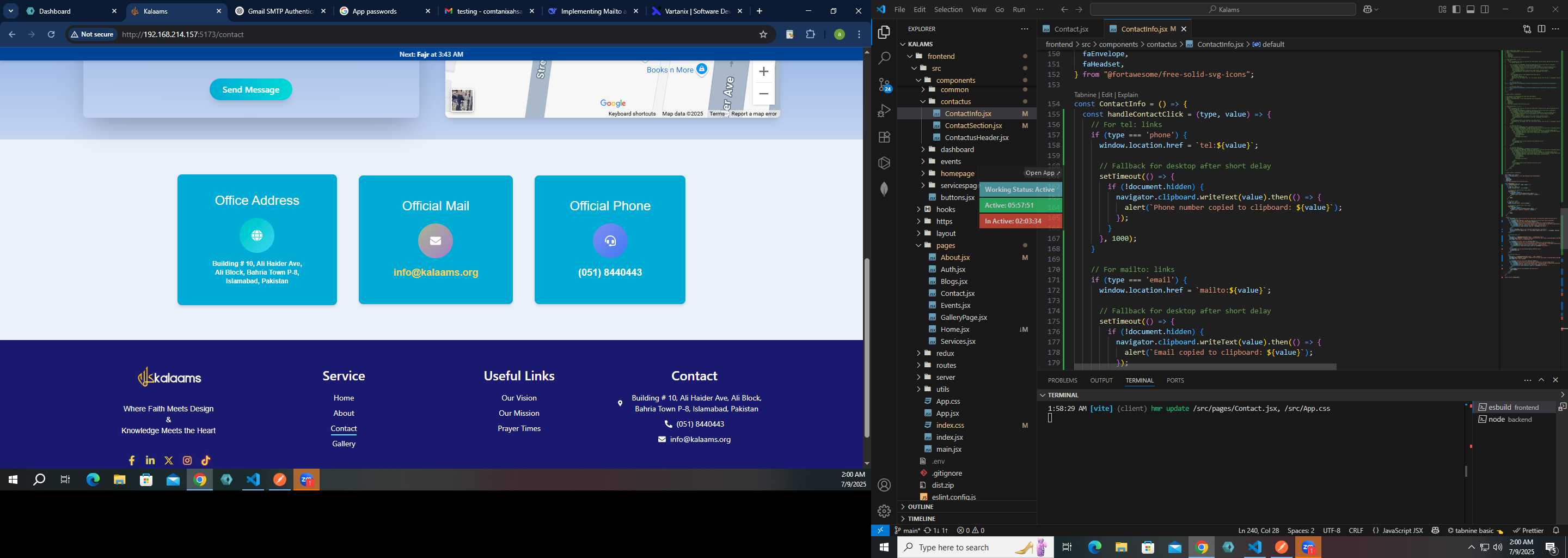Click the VS Code command center search box
1568x558 pixels.
1223,9
